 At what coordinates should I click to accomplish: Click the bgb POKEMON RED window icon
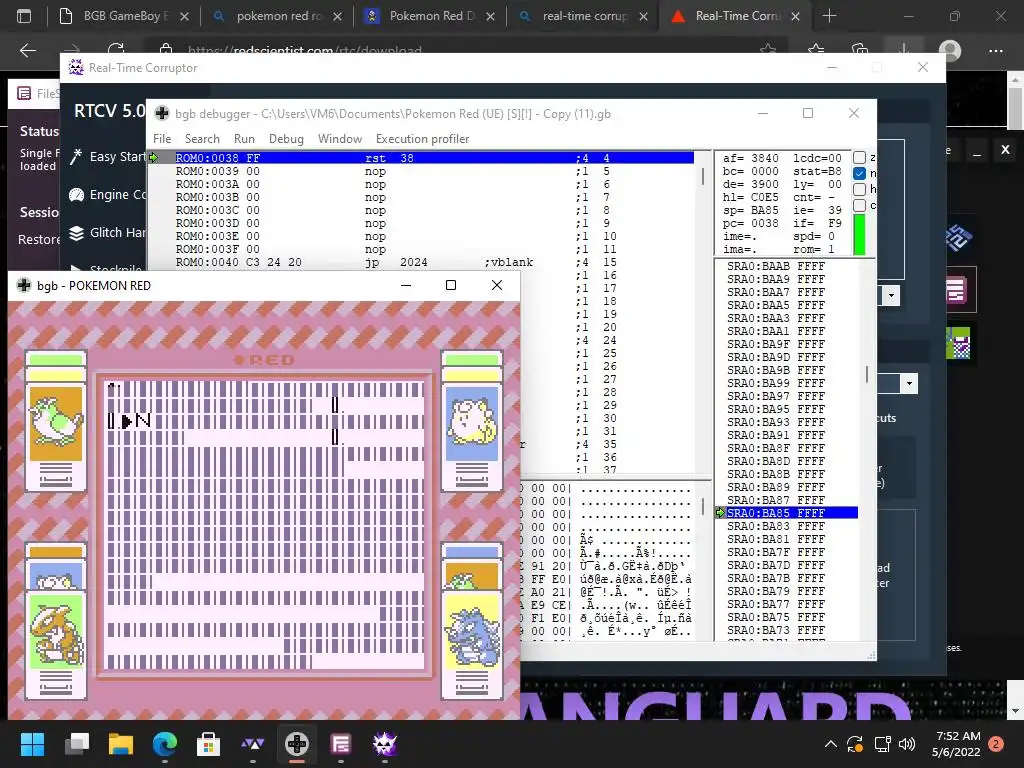24,285
